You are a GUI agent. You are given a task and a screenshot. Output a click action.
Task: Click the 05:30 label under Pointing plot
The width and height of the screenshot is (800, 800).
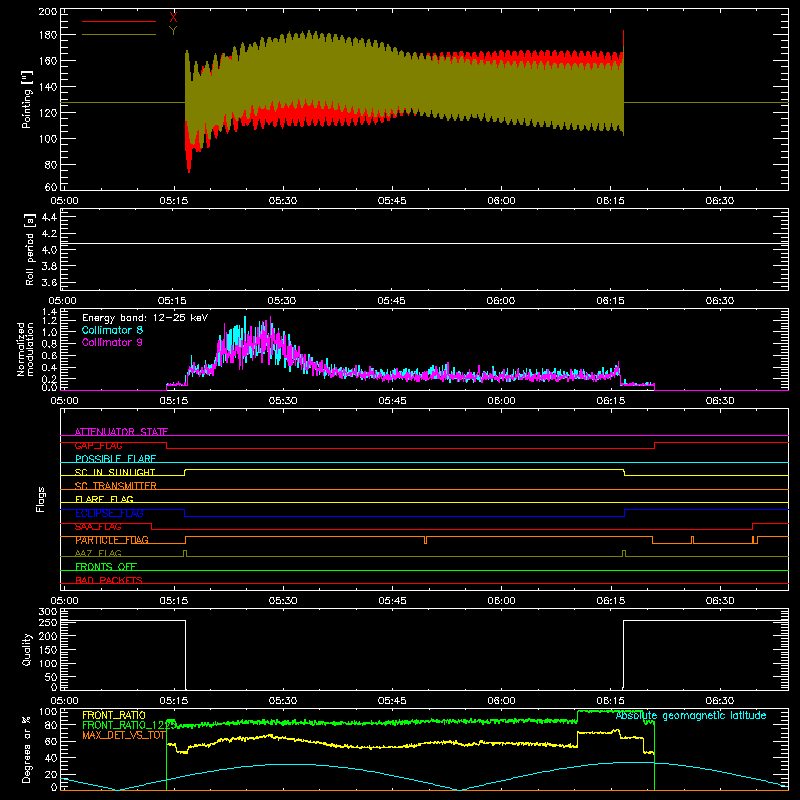tap(283, 201)
